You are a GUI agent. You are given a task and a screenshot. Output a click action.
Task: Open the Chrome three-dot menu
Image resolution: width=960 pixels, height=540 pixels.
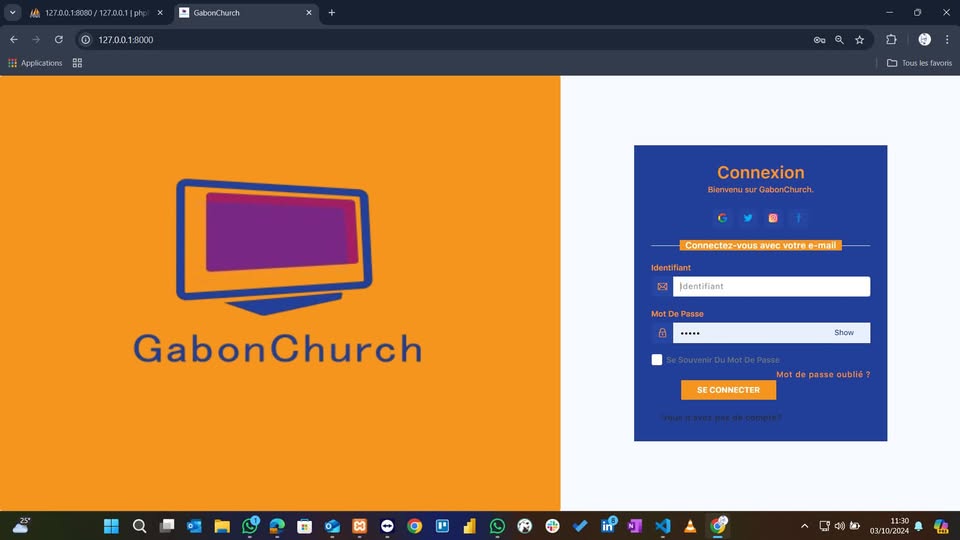pyautogui.click(x=947, y=40)
